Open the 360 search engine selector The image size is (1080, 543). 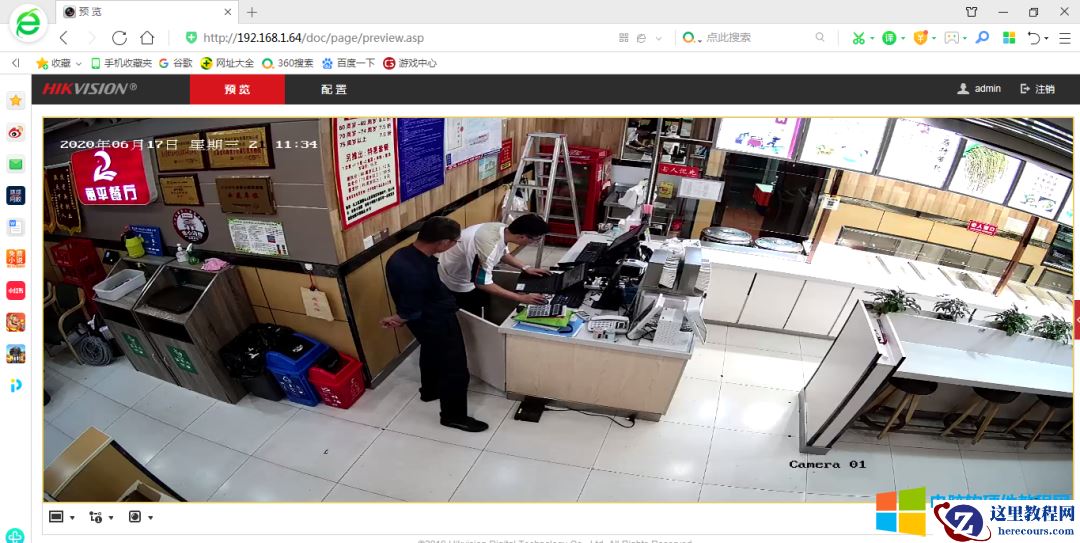(691, 38)
